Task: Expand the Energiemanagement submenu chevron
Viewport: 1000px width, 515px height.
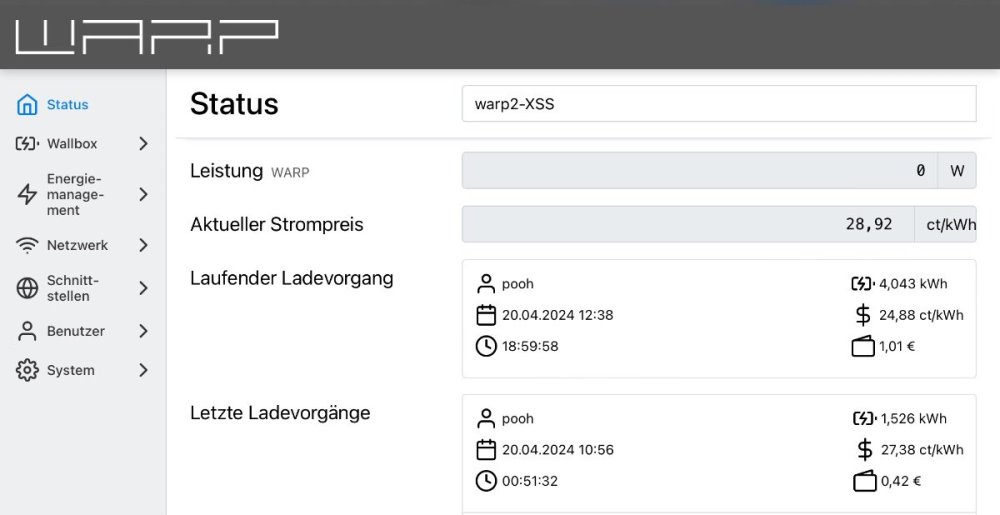Action: tap(143, 195)
